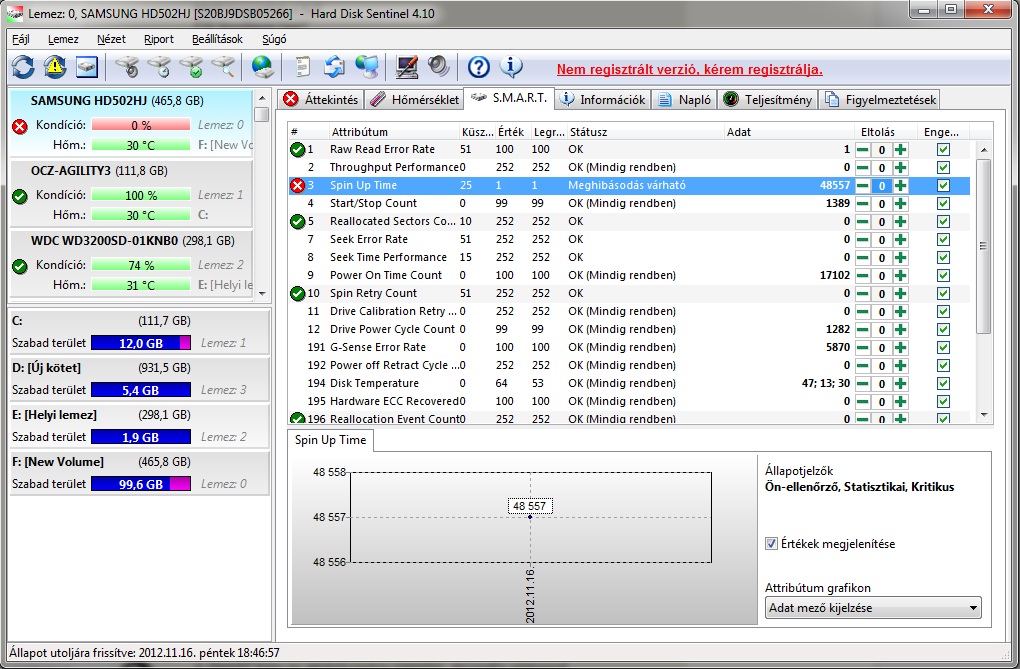Click plus offset button for Start/Stop Count
The image size is (1020, 669).
coord(900,204)
